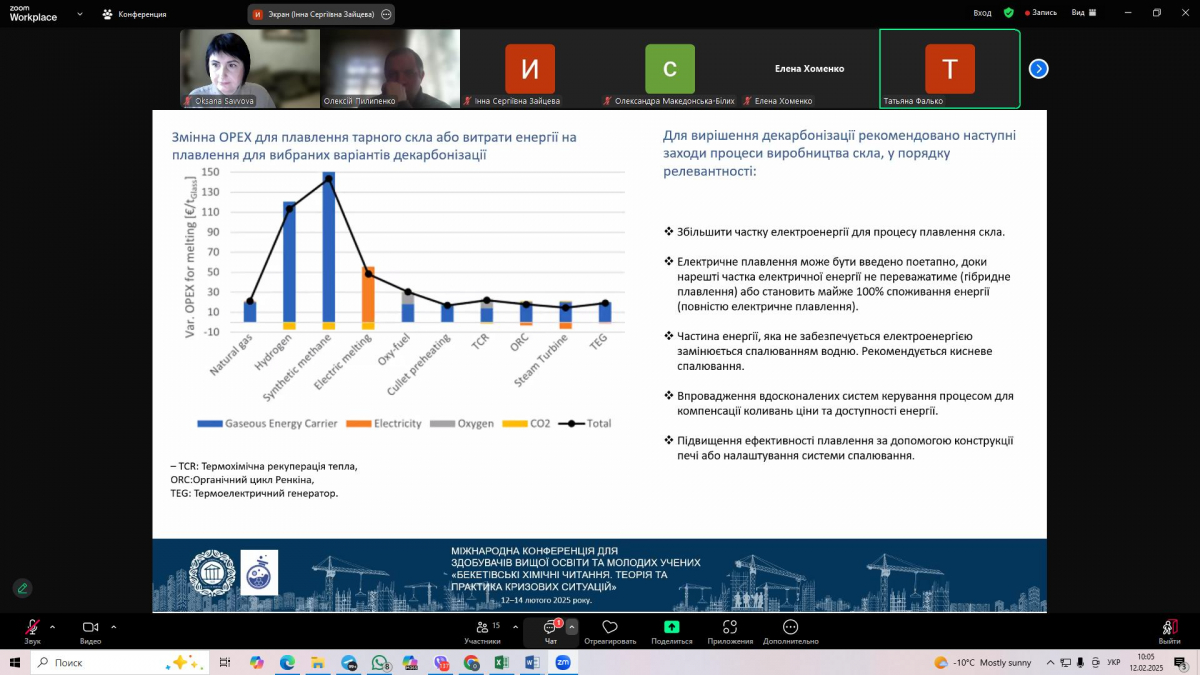This screenshot has height=675, width=1200.
Task: Open the Чат chat panel
Action: click(x=550, y=629)
